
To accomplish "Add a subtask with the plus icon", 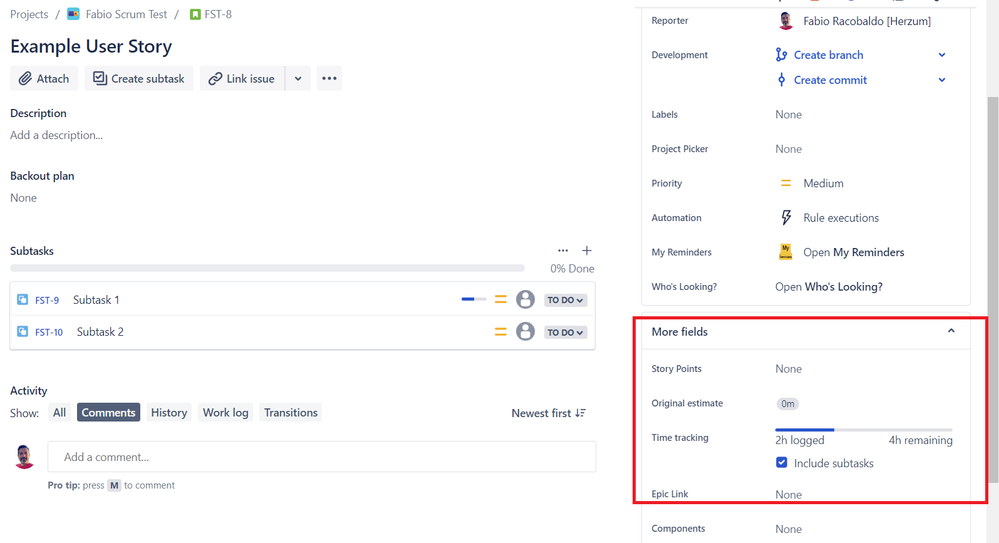I will click(587, 250).
